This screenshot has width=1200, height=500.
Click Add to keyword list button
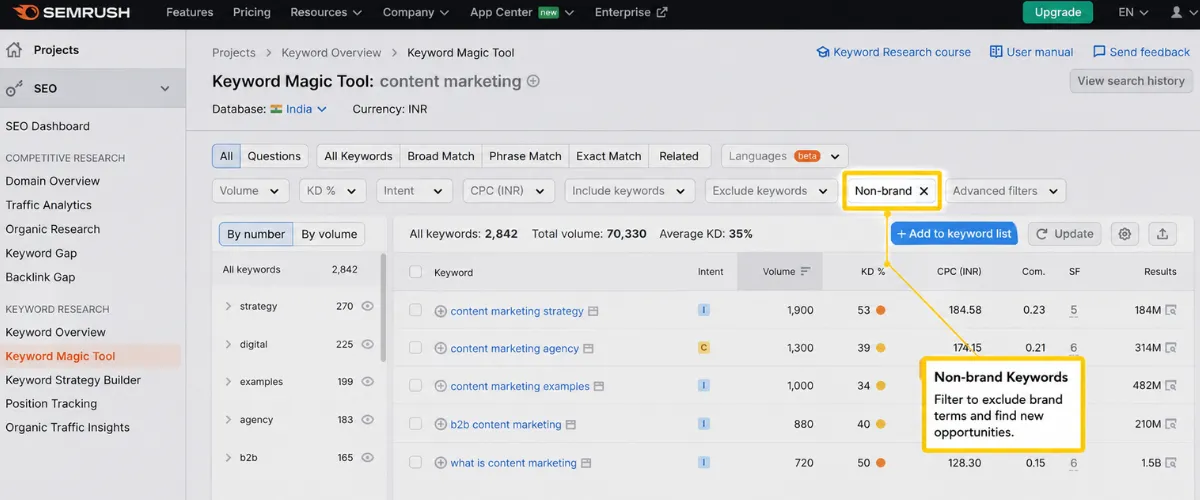click(954, 234)
